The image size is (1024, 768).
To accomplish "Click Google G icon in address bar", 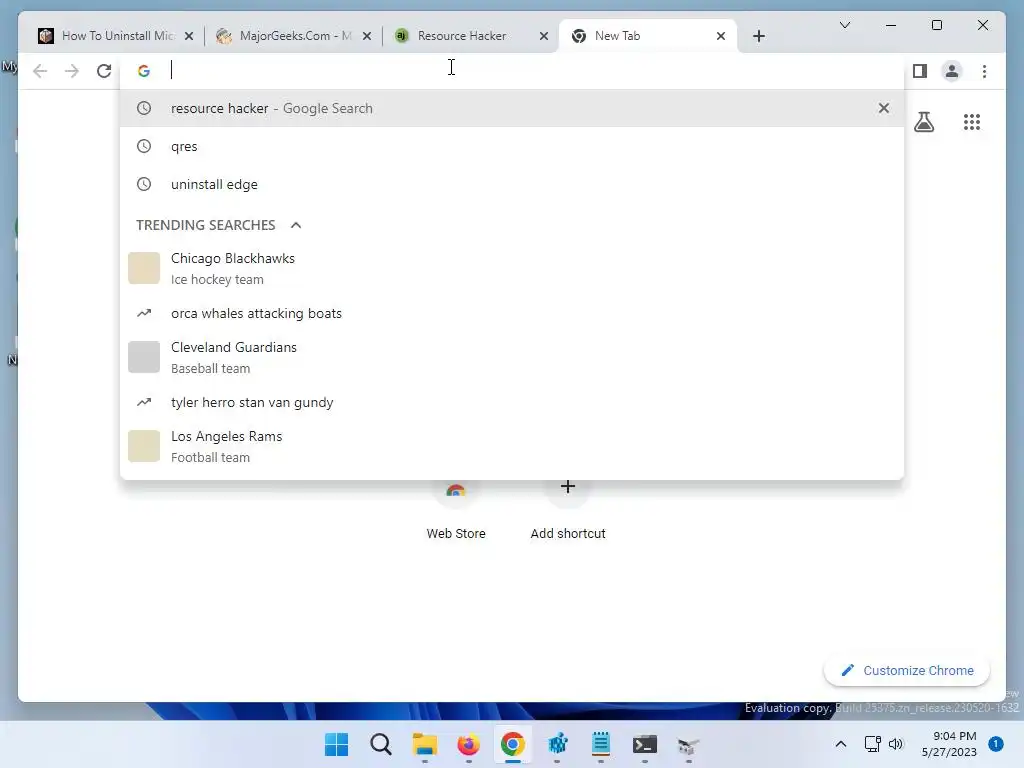I will pyautogui.click(x=144, y=71).
